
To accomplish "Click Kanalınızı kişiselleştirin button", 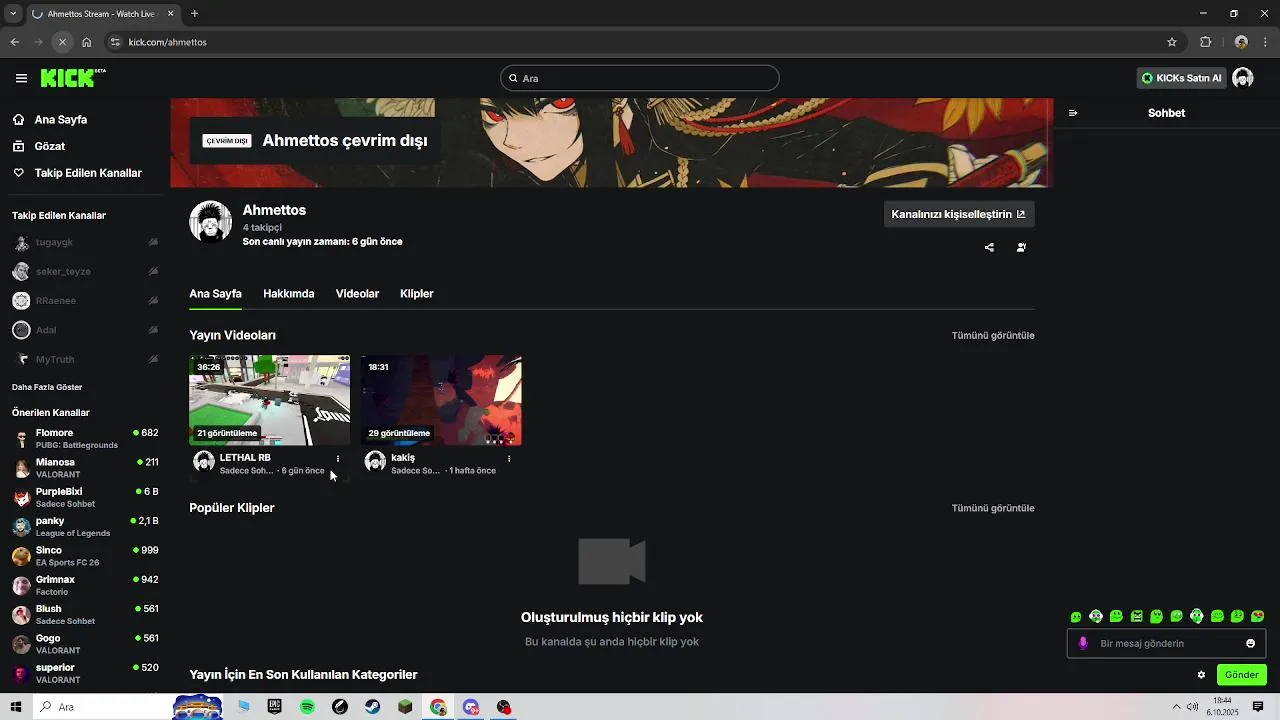I will click(958, 214).
